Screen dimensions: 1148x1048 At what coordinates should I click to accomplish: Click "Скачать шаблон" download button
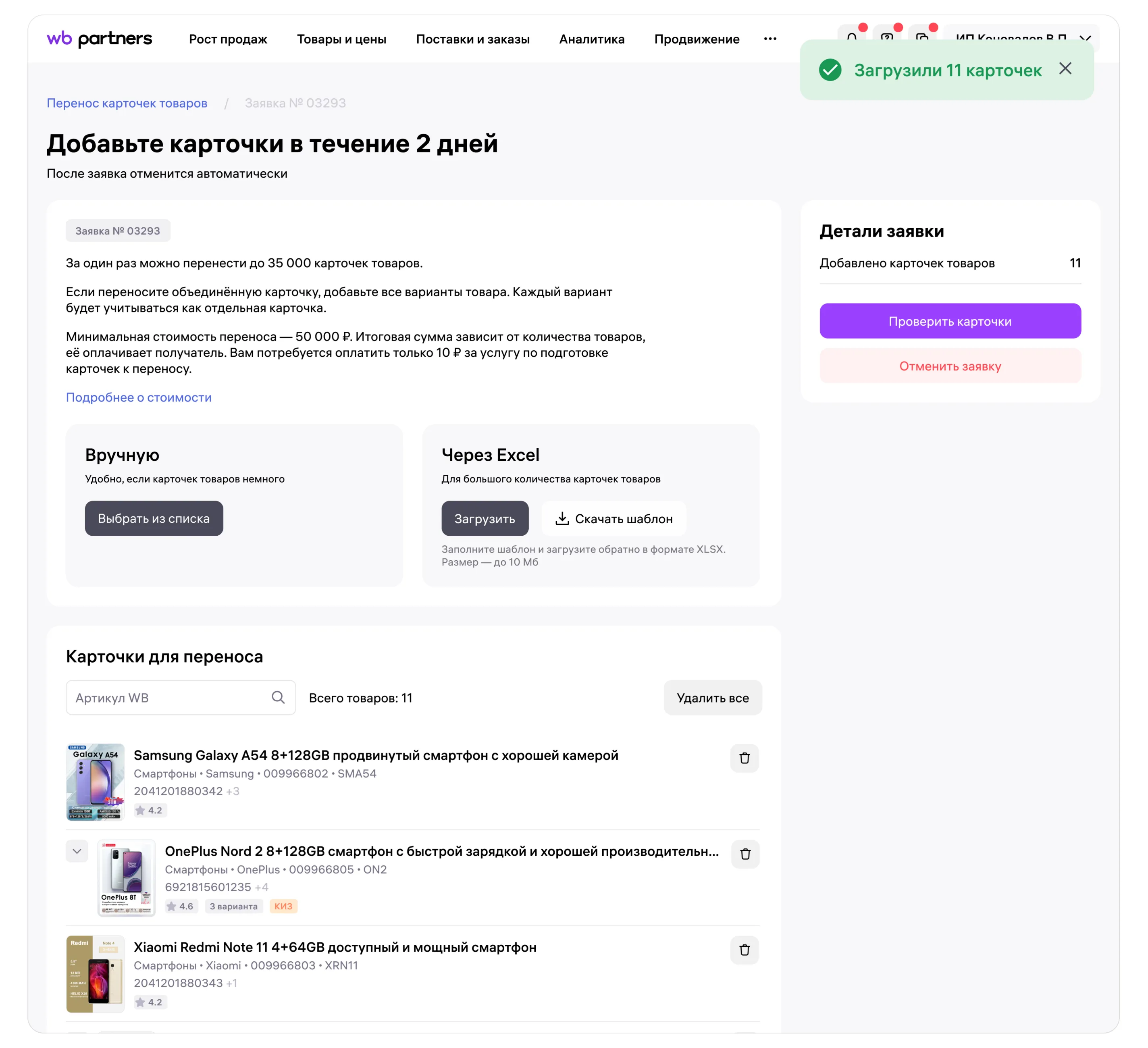[614, 519]
